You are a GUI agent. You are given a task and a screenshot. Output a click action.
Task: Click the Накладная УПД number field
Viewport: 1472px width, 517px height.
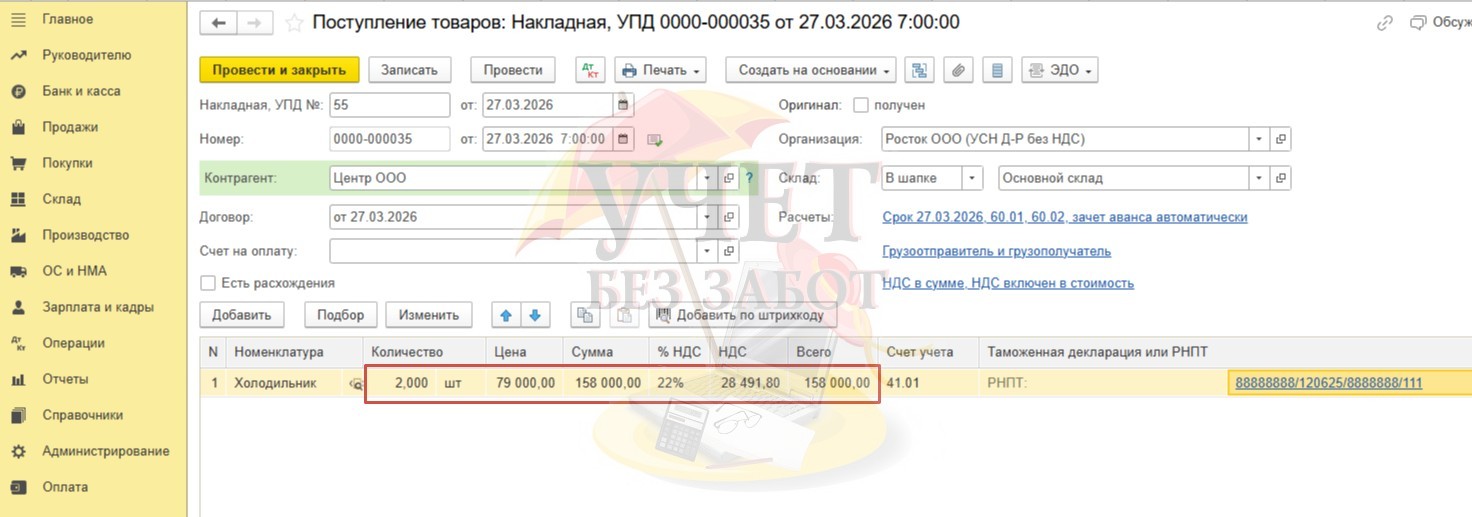[x=389, y=105]
